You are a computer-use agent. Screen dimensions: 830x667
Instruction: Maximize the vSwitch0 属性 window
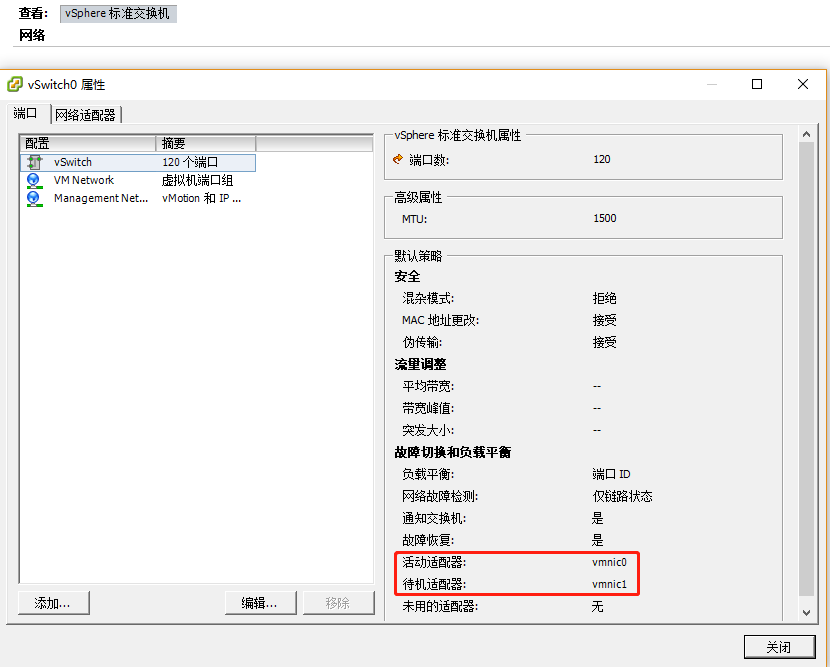(757, 84)
